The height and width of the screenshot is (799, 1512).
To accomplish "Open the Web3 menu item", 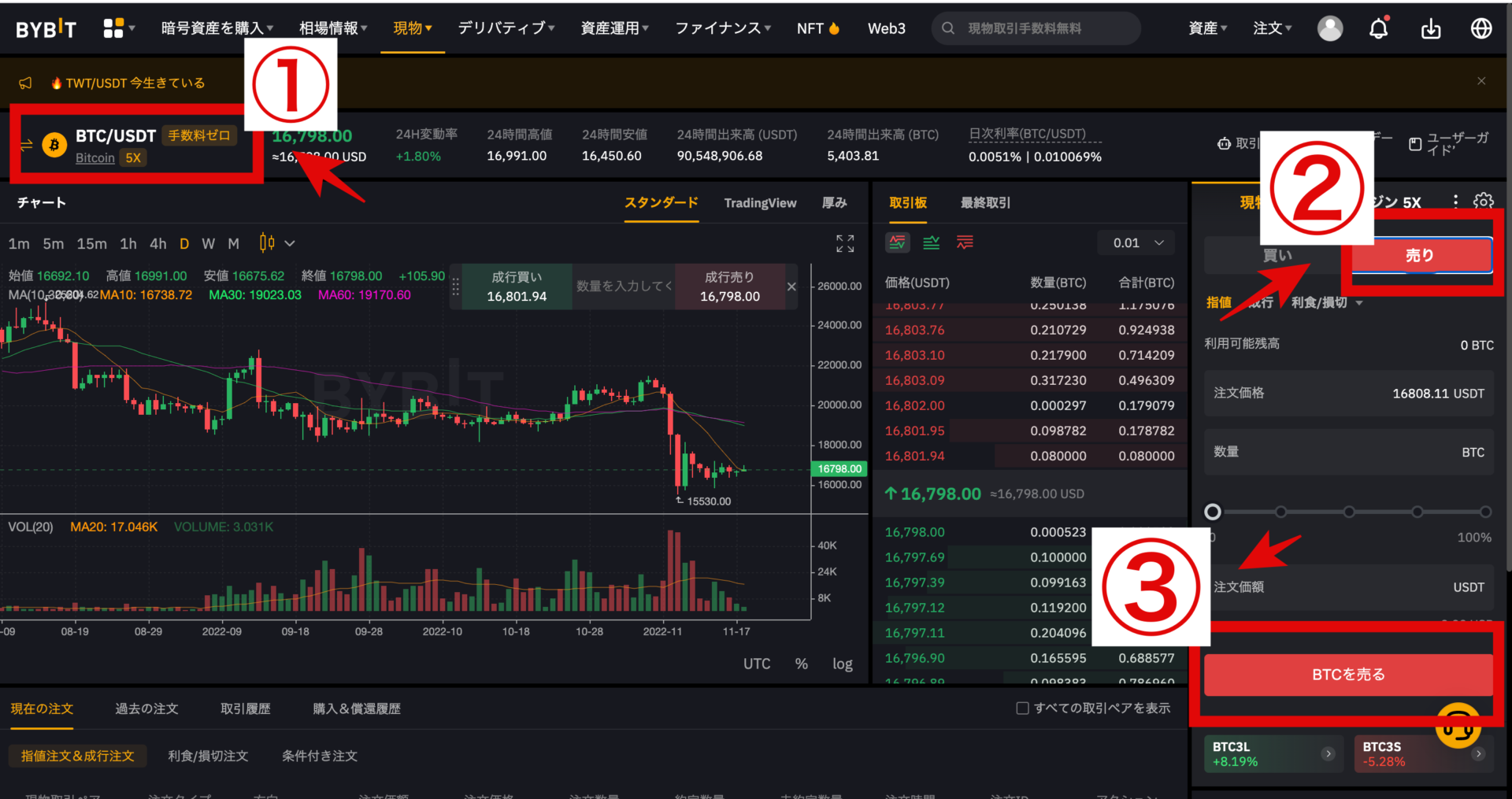I will point(887,28).
